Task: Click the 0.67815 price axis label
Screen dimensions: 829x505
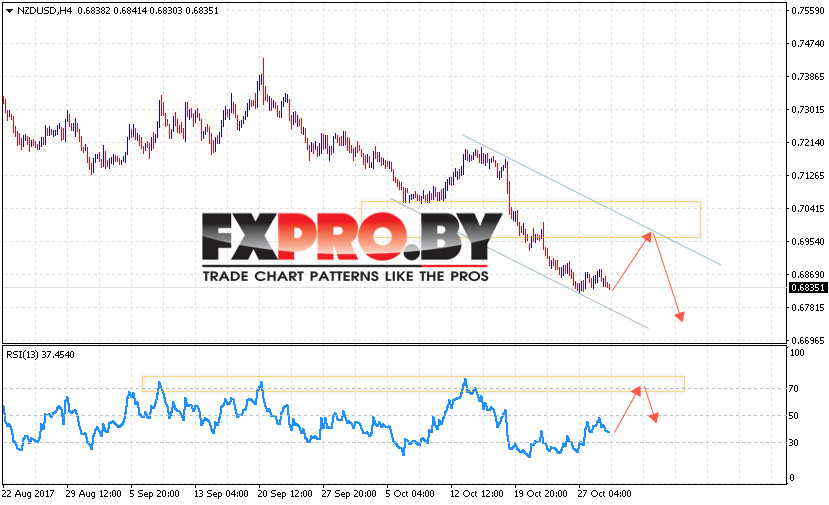Action: (x=808, y=308)
